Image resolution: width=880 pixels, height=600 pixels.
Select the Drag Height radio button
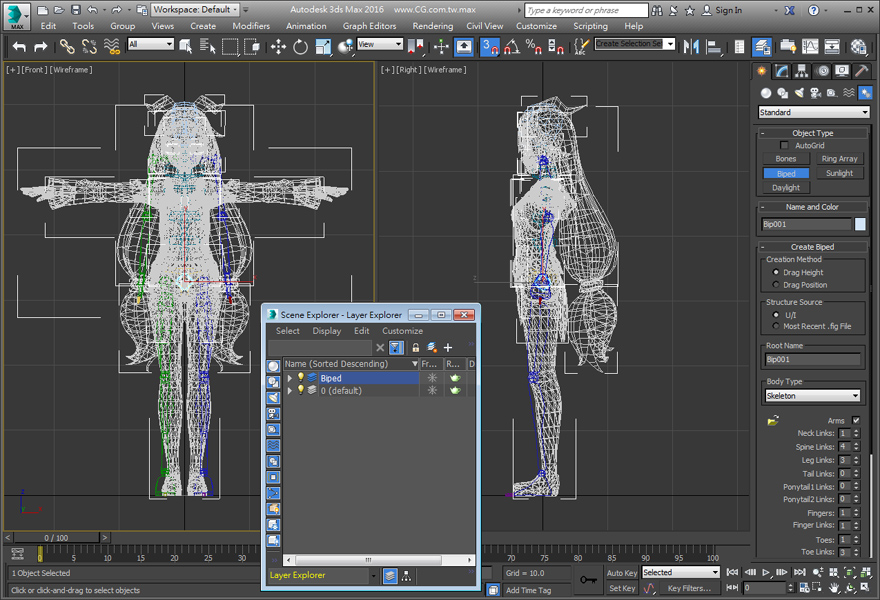(776, 272)
